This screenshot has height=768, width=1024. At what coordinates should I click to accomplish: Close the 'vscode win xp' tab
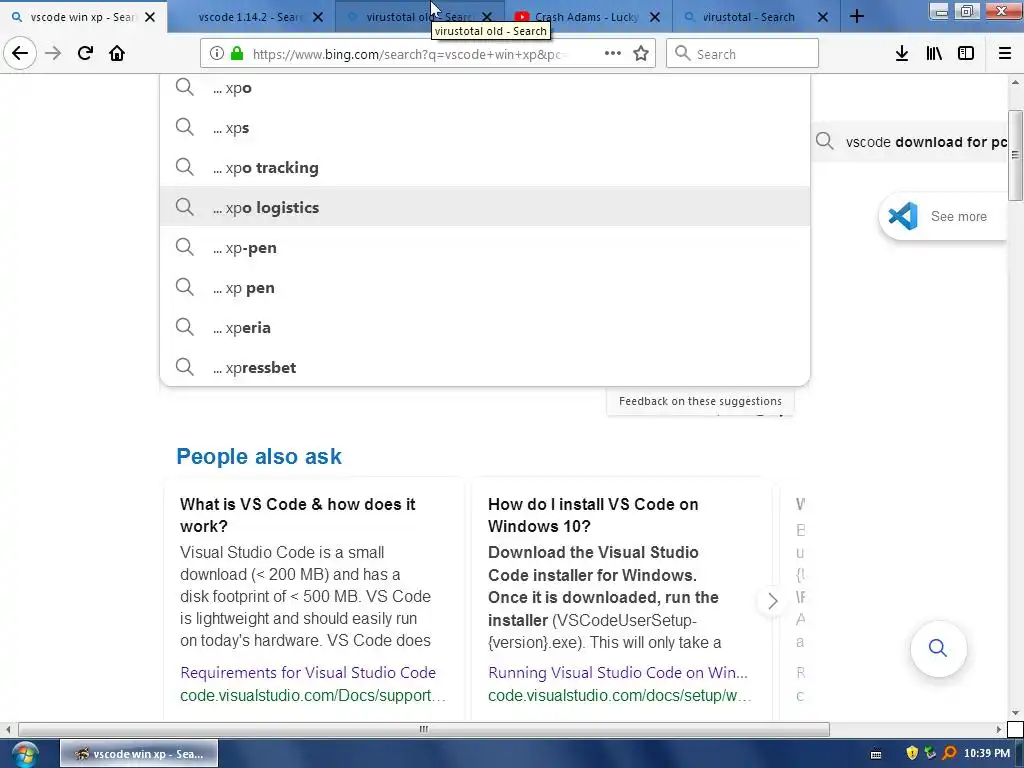point(150,17)
